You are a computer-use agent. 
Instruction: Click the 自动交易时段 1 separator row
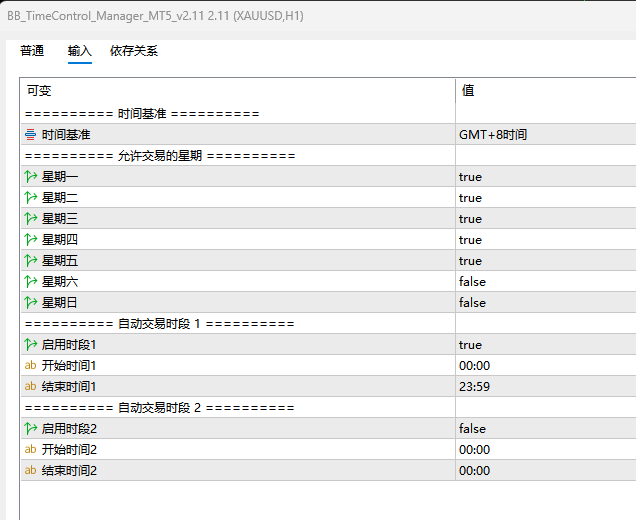159,324
